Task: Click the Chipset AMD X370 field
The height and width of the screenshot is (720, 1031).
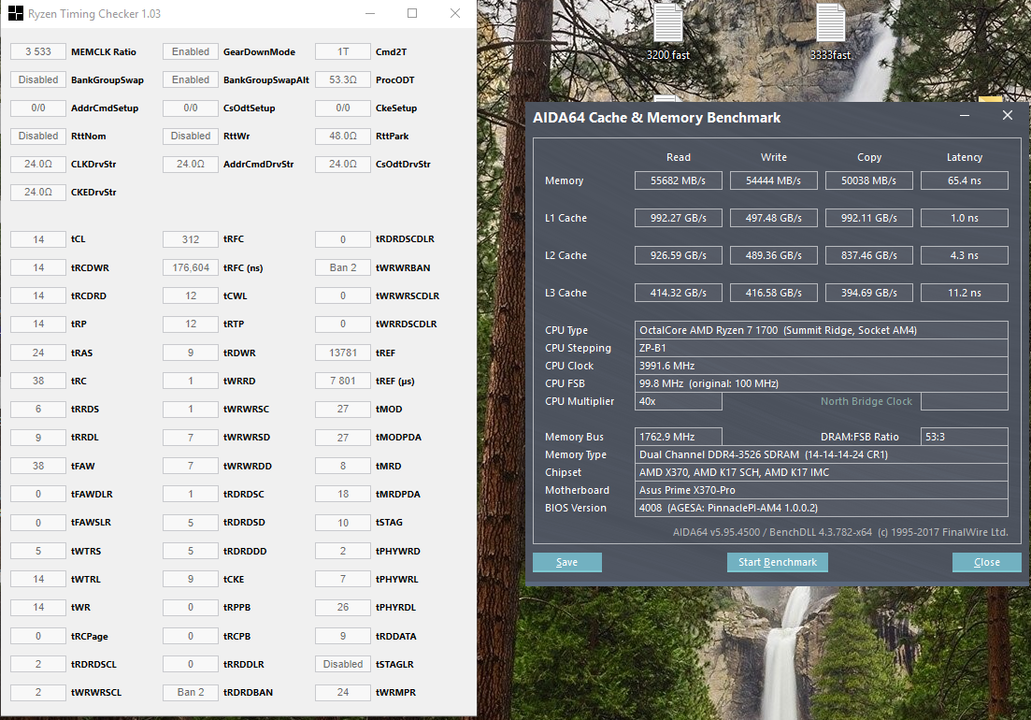Action: click(x=821, y=472)
